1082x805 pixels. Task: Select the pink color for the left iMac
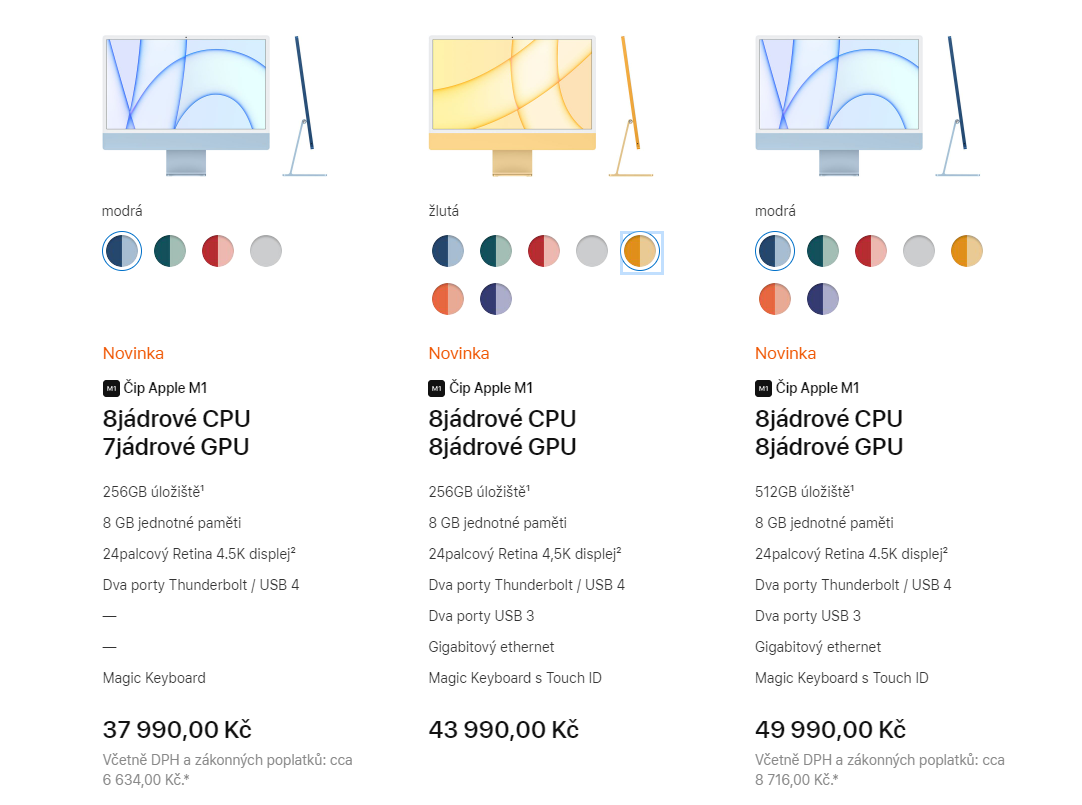pos(218,251)
